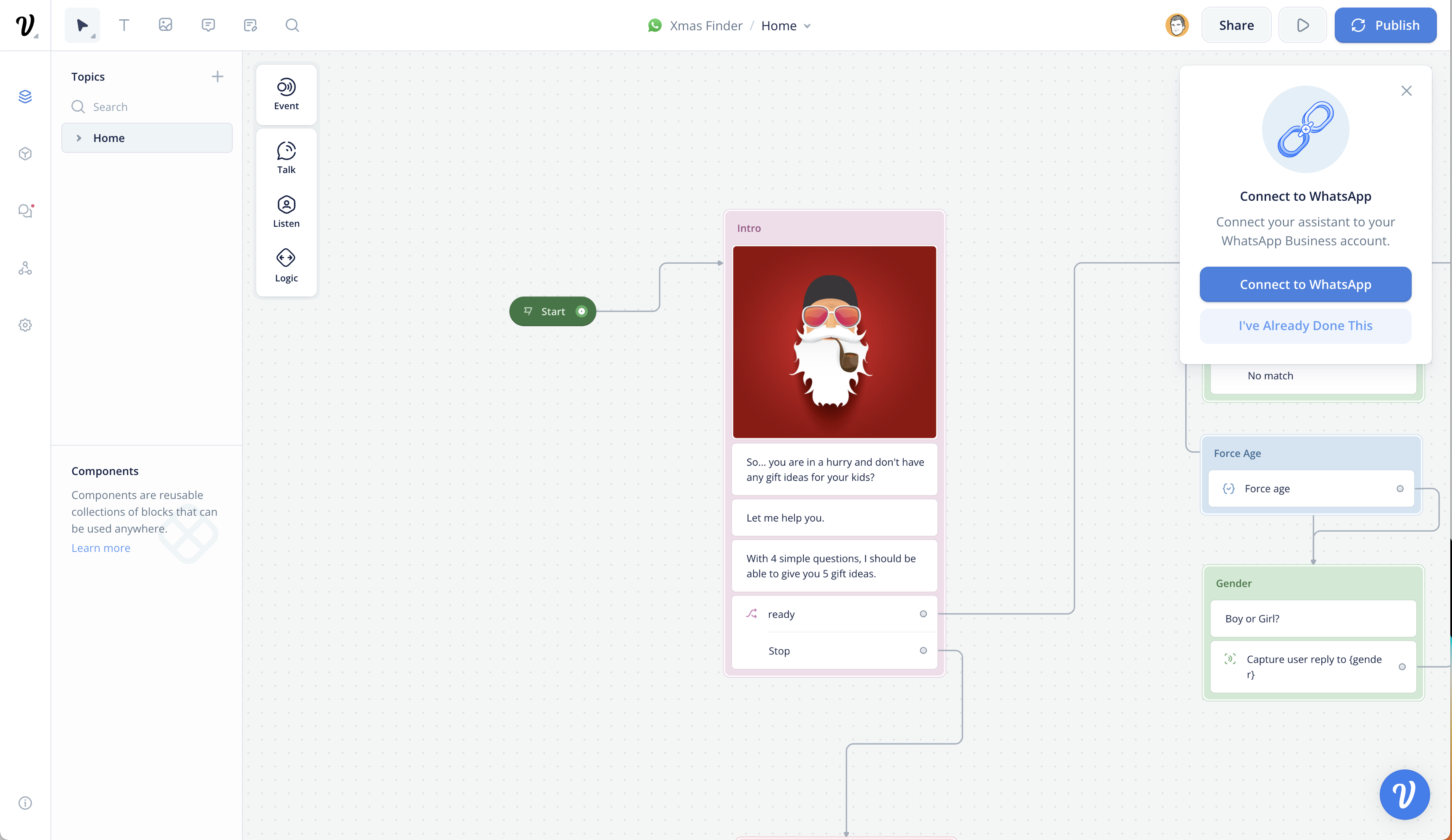Open canvas search with the magnifier icon
Viewport: 1452px width, 840px height.
(x=292, y=25)
